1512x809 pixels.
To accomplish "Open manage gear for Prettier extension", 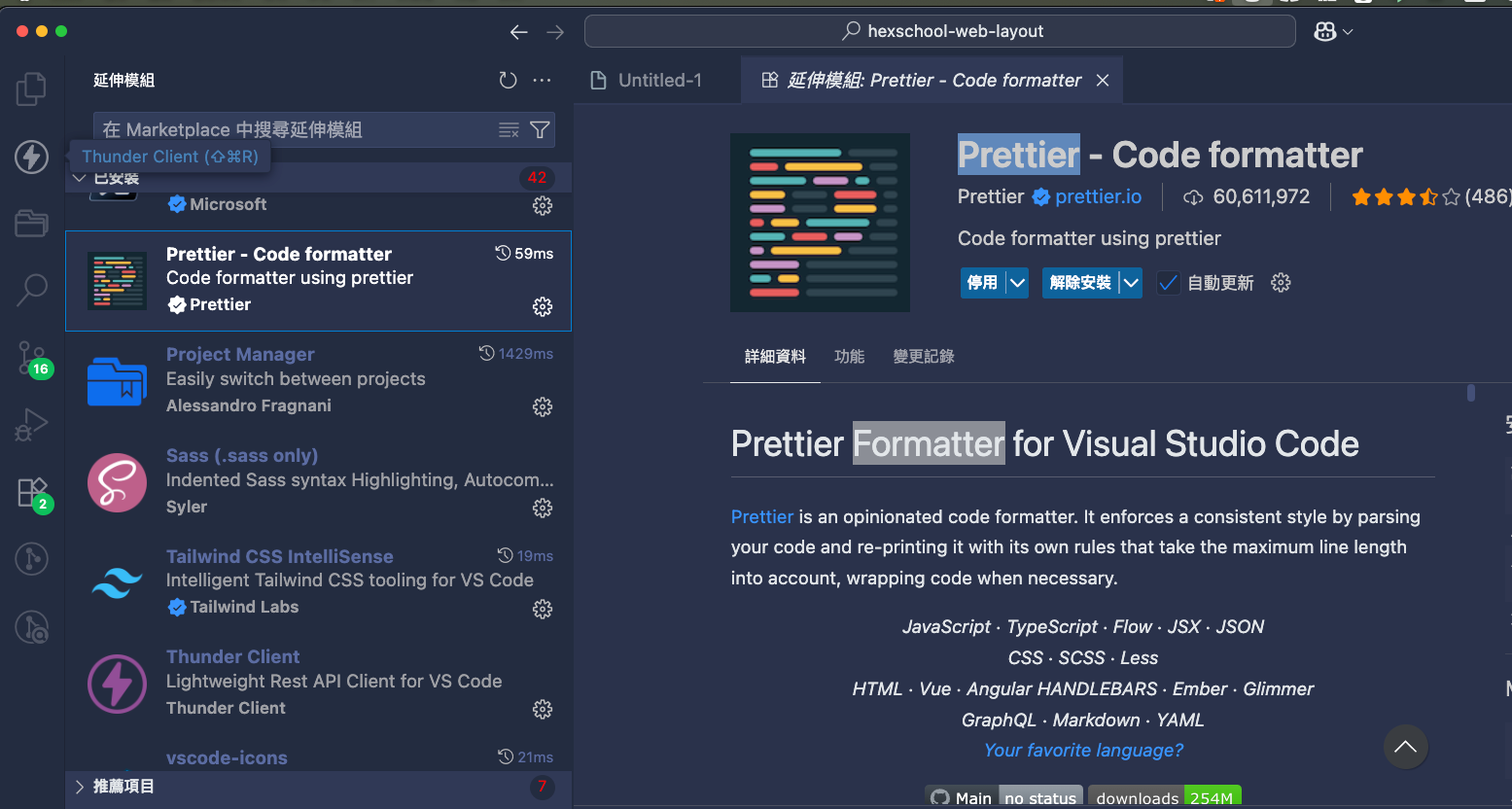I will 543,306.
